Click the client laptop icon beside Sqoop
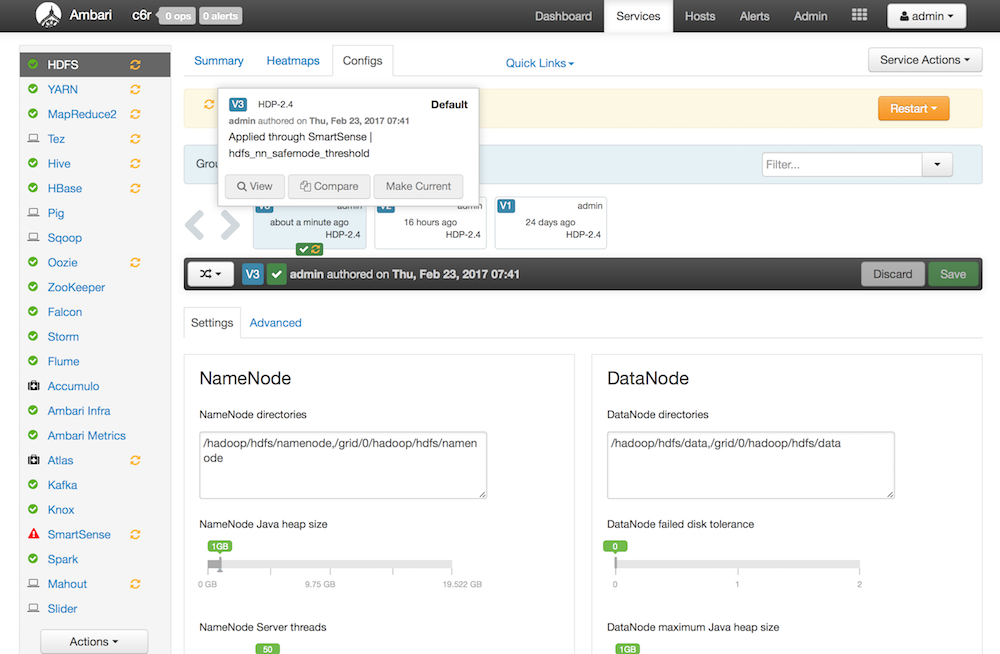The image size is (1000, 654). (34, 237)
